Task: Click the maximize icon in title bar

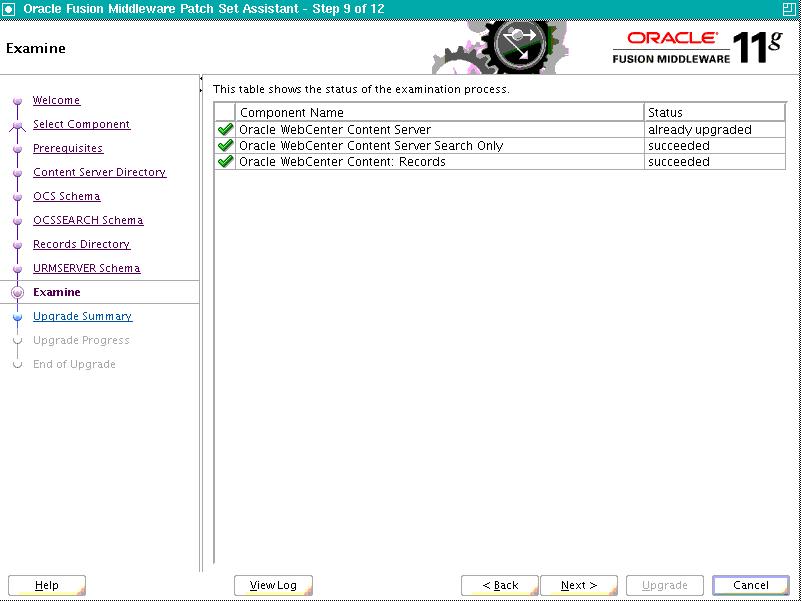Action: point(790,9)
